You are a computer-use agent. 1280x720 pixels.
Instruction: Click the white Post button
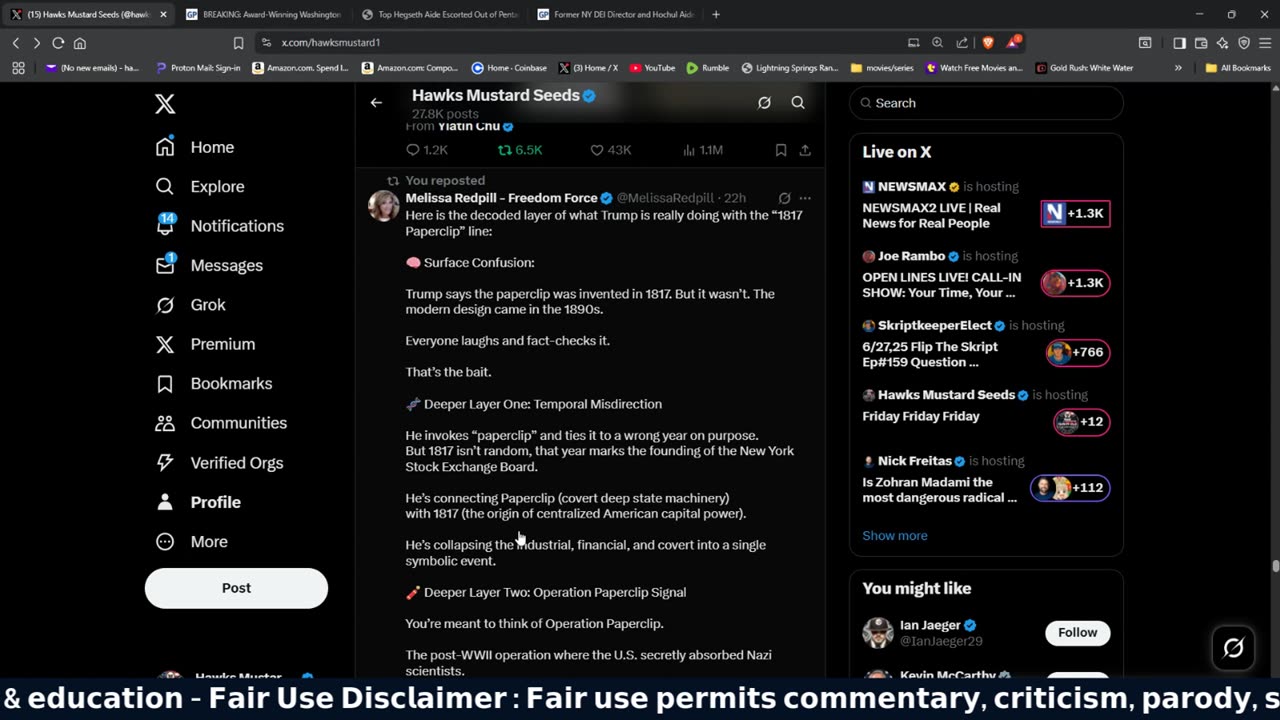236,588
